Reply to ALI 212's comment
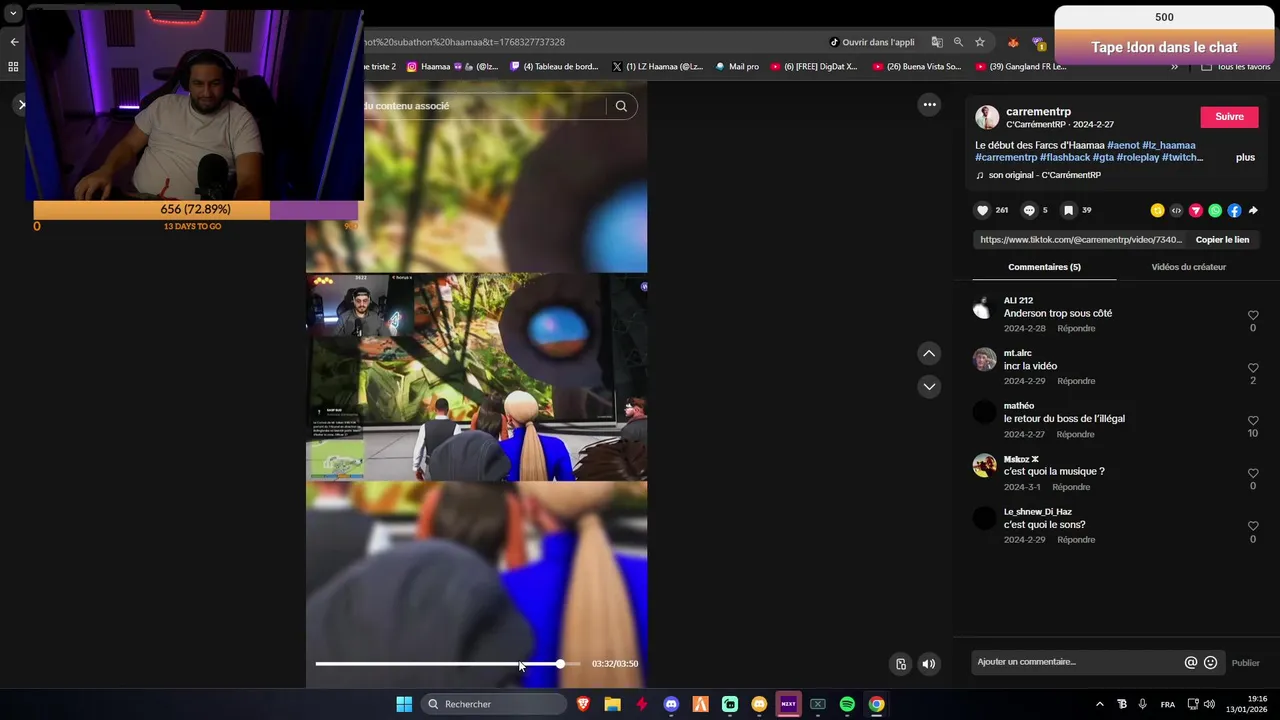The width and height of the screenshot is (1280, 720). [1076, 328]
